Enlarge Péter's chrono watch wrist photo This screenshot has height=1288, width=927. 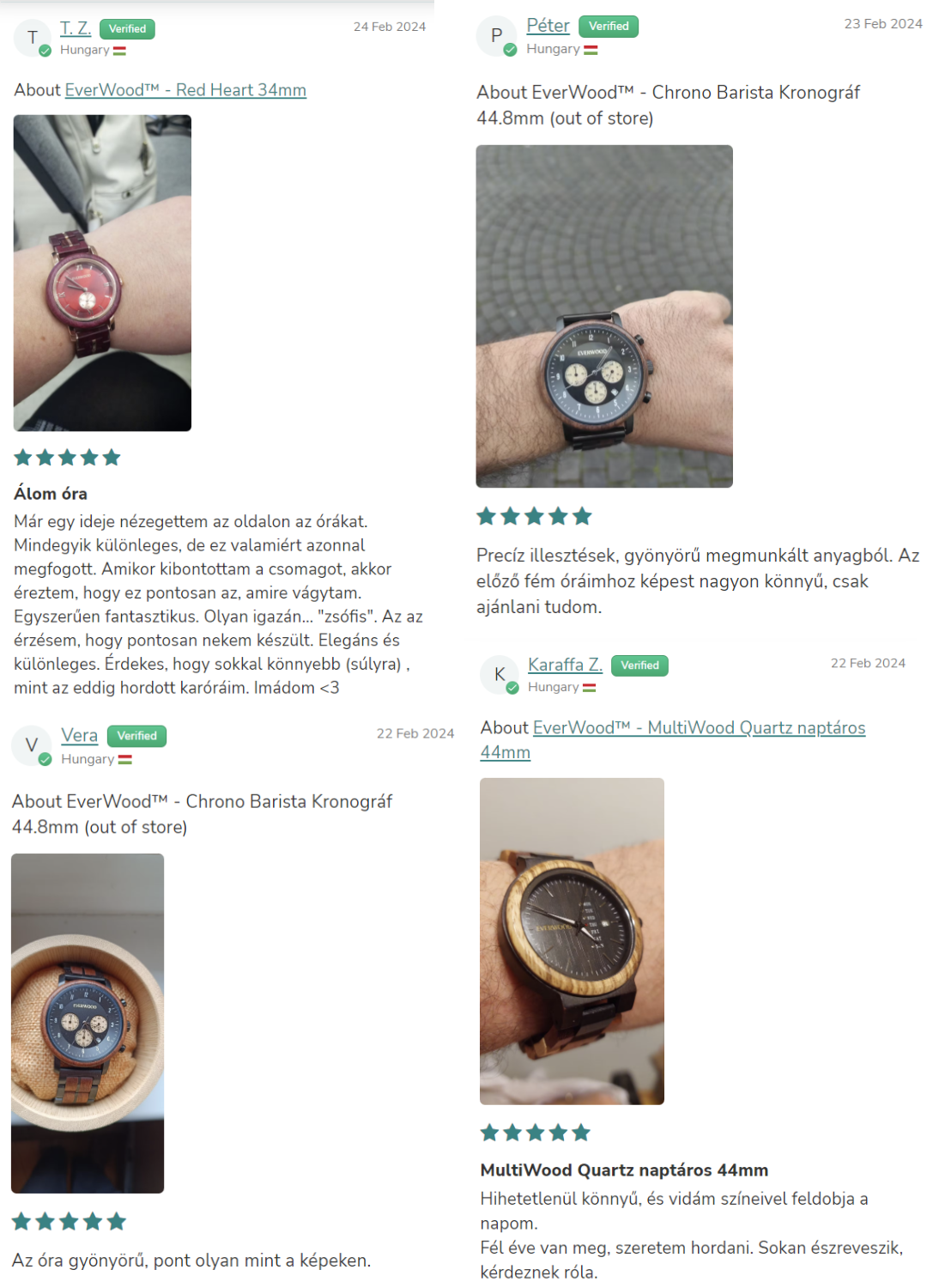click(x=604, y=316)
